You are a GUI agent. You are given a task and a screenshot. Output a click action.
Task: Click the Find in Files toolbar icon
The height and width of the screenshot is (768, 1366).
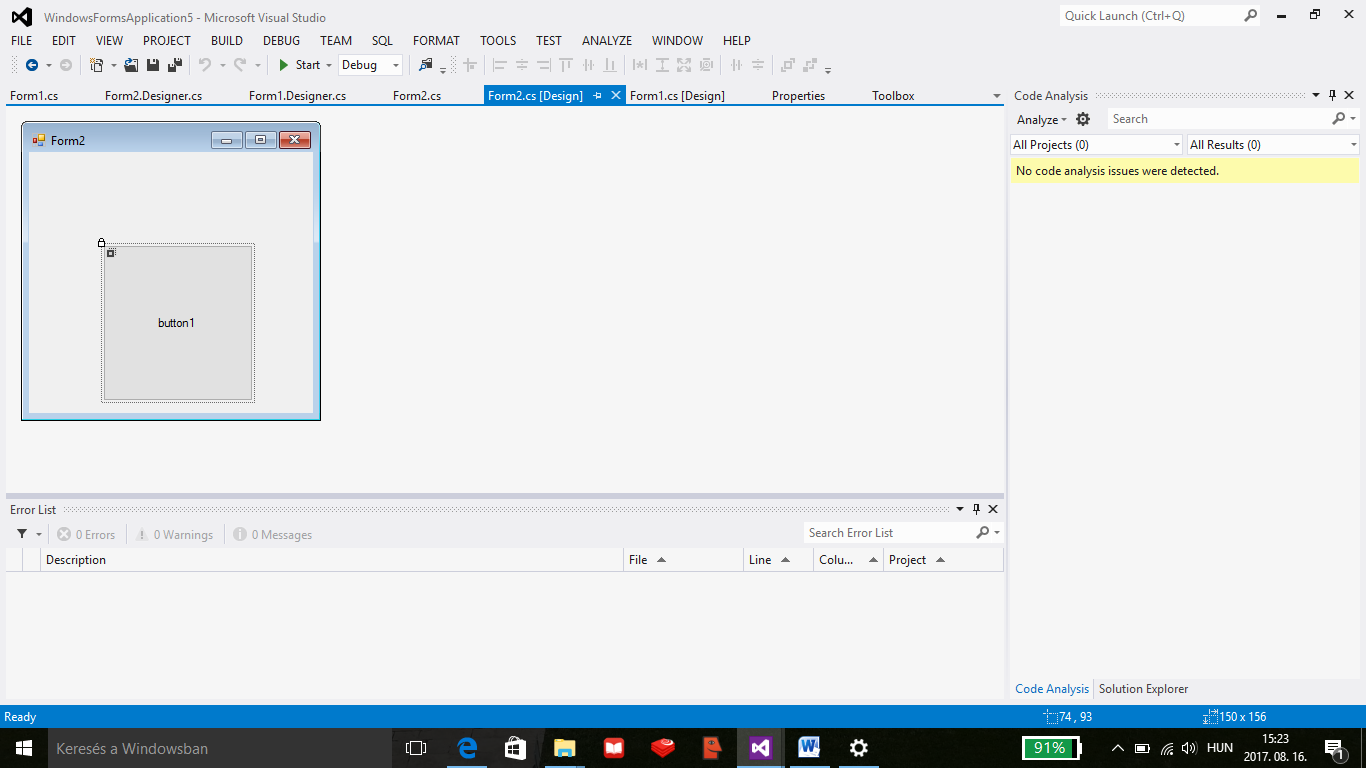coord(426,65)
